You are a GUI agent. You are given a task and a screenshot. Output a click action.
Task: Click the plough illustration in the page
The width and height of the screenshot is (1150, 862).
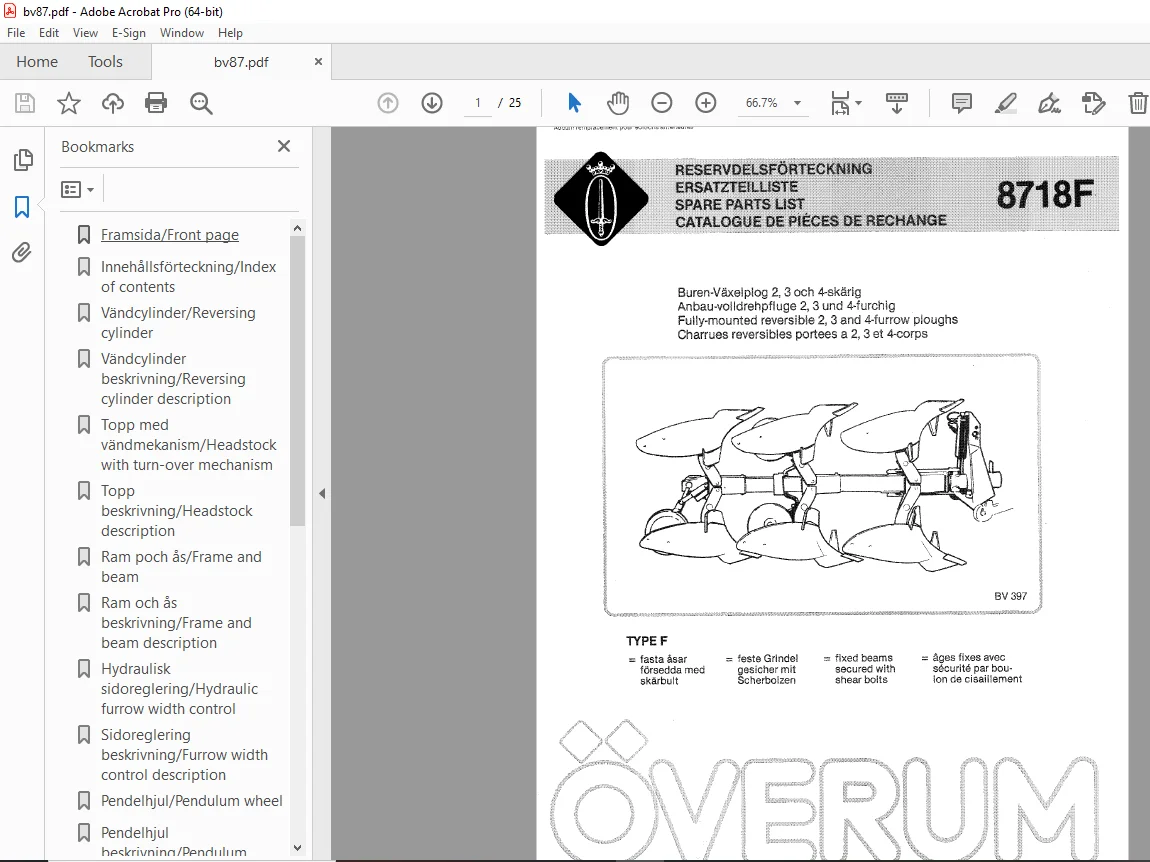click(821, 485)
